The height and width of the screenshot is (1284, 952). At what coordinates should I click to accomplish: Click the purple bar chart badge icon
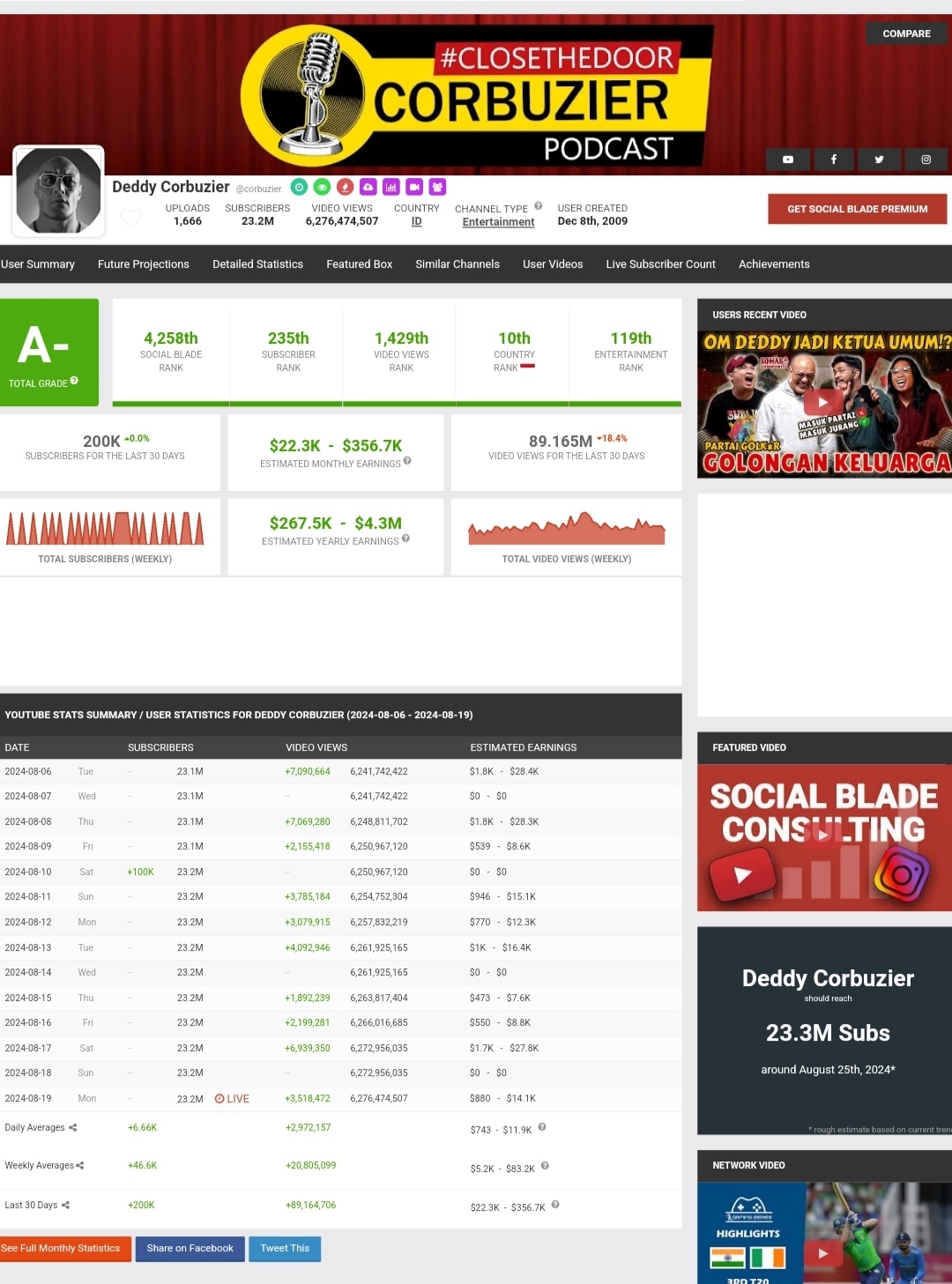coord(390,187)
